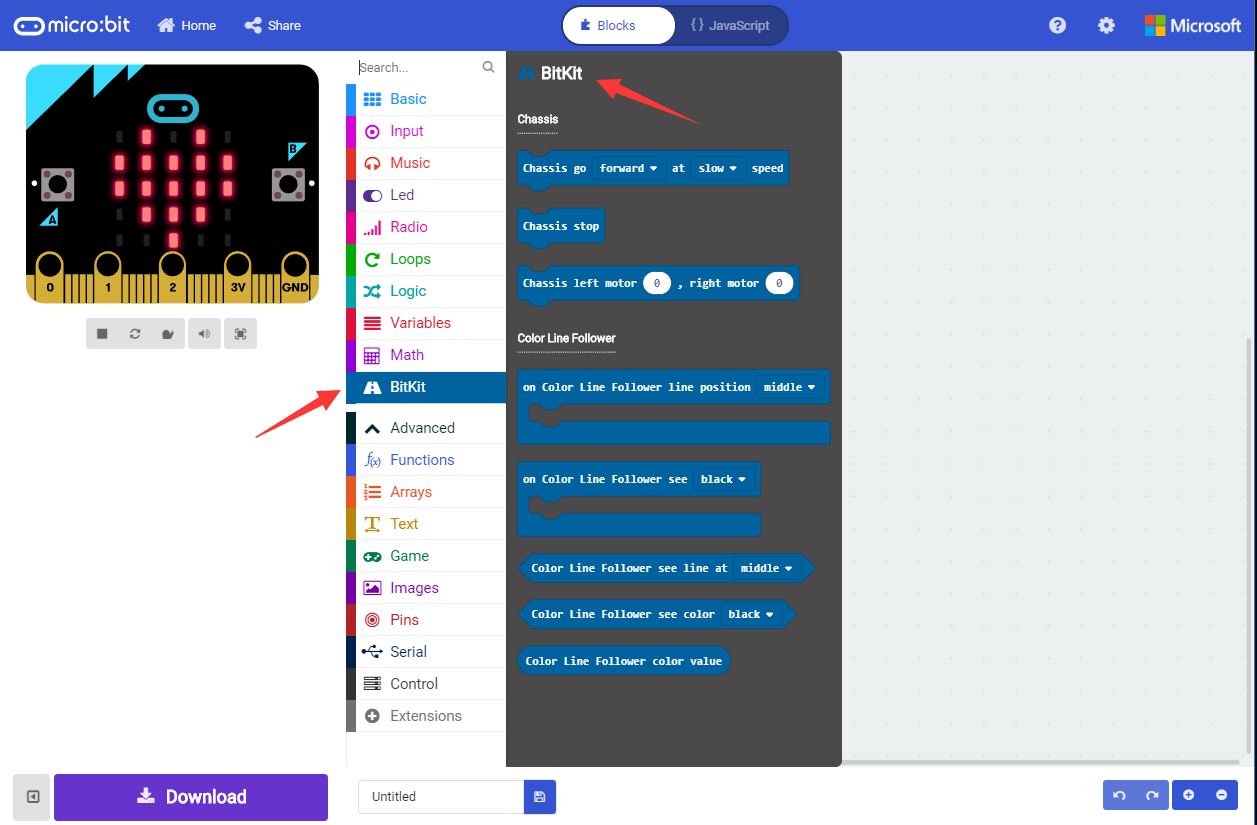The image size is (1257, 825).
Task: Toggle simulator slow-motion snail icon
Action: pos(168,333)
